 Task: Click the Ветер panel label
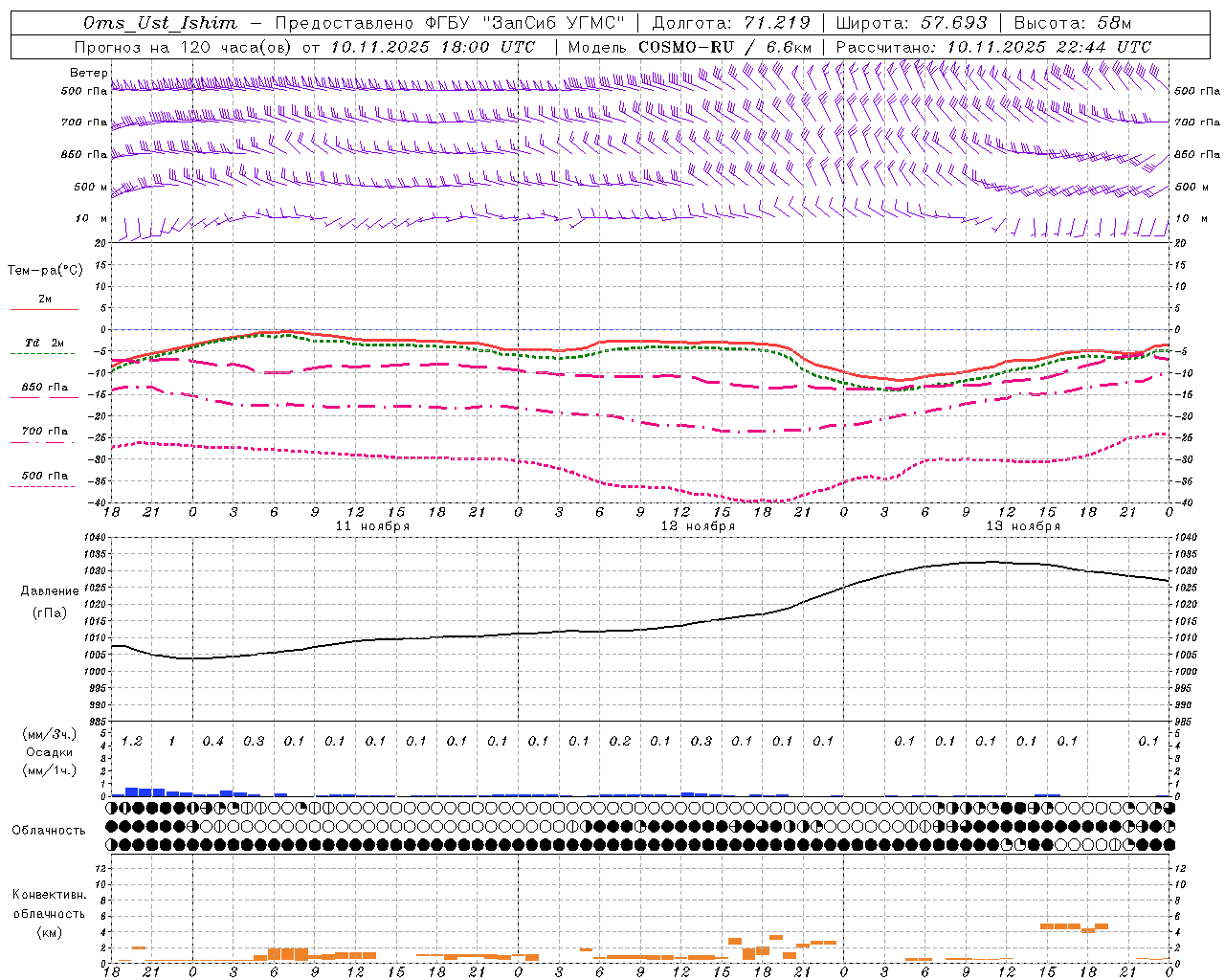(88, 73)
